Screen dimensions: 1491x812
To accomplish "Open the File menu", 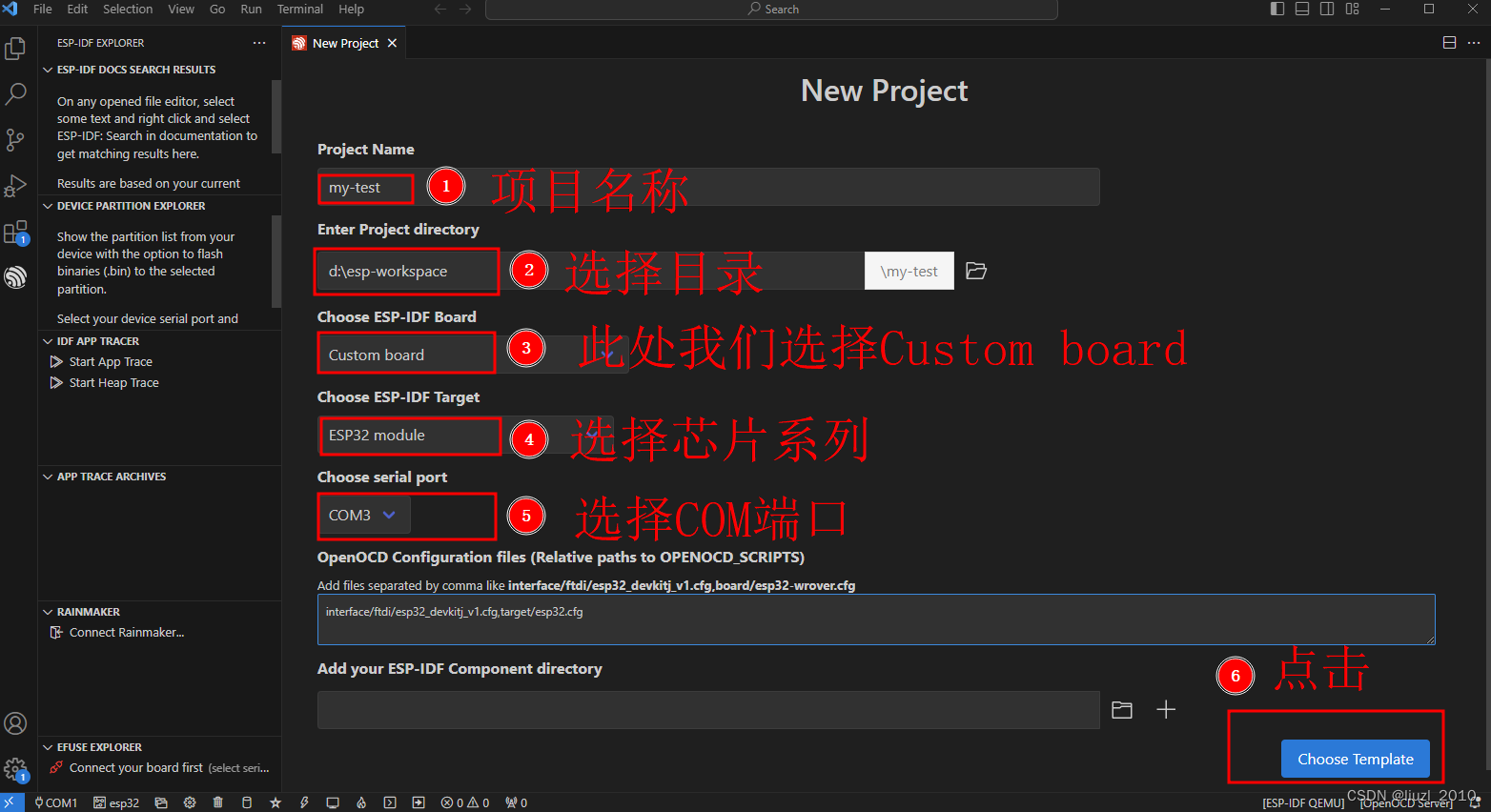I will [x=43, y=9].
